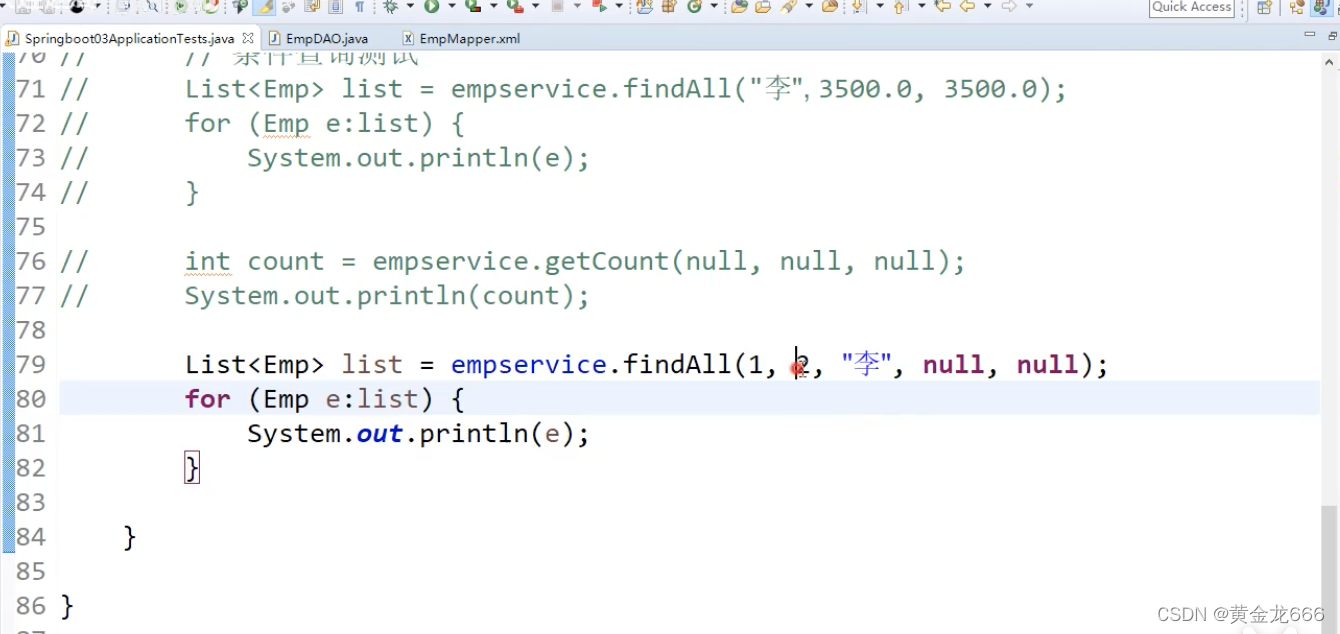This screenshot has height=634, width=1340.
Task: Click 'findAll' on line 79
Action: (676, 364)
